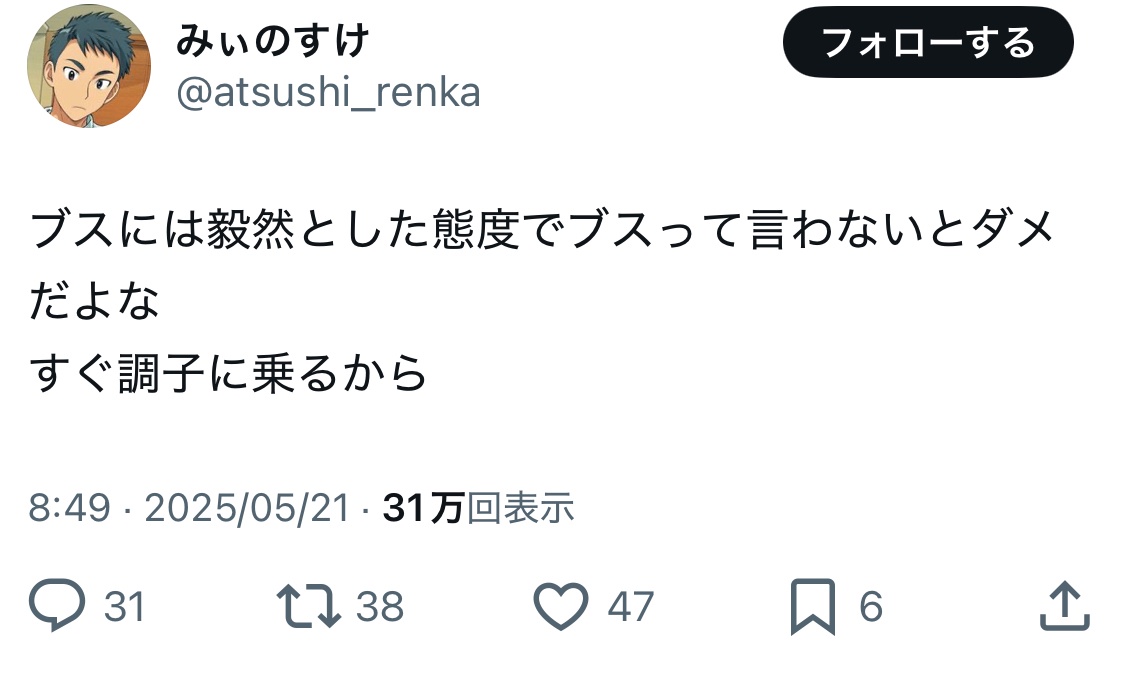The height and width of the screenshot is (683, 1125).
Task: Click the reply speech bubble icon
Action: (x=58, y=606)
